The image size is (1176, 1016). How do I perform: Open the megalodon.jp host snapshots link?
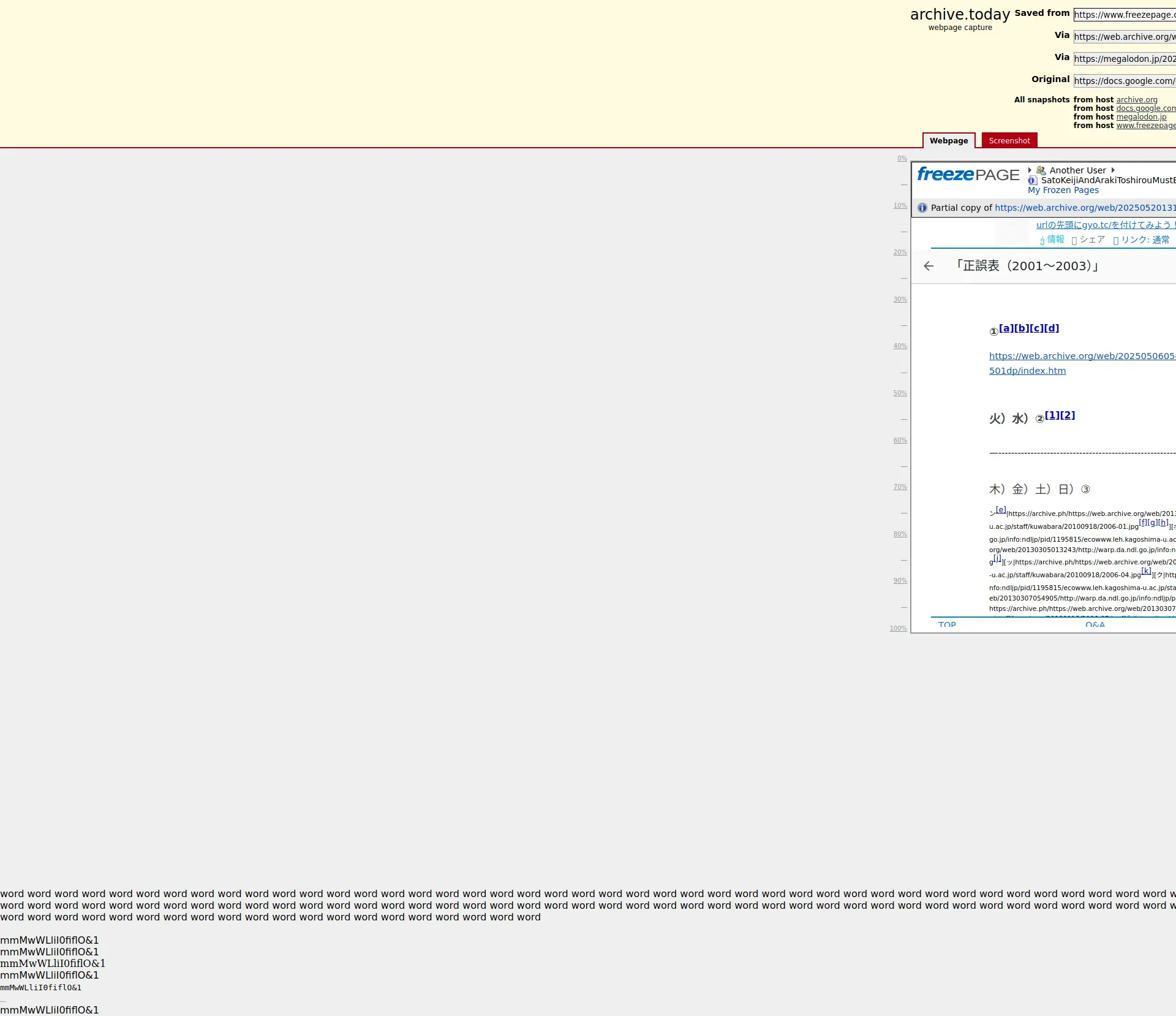coord(1140,117)
